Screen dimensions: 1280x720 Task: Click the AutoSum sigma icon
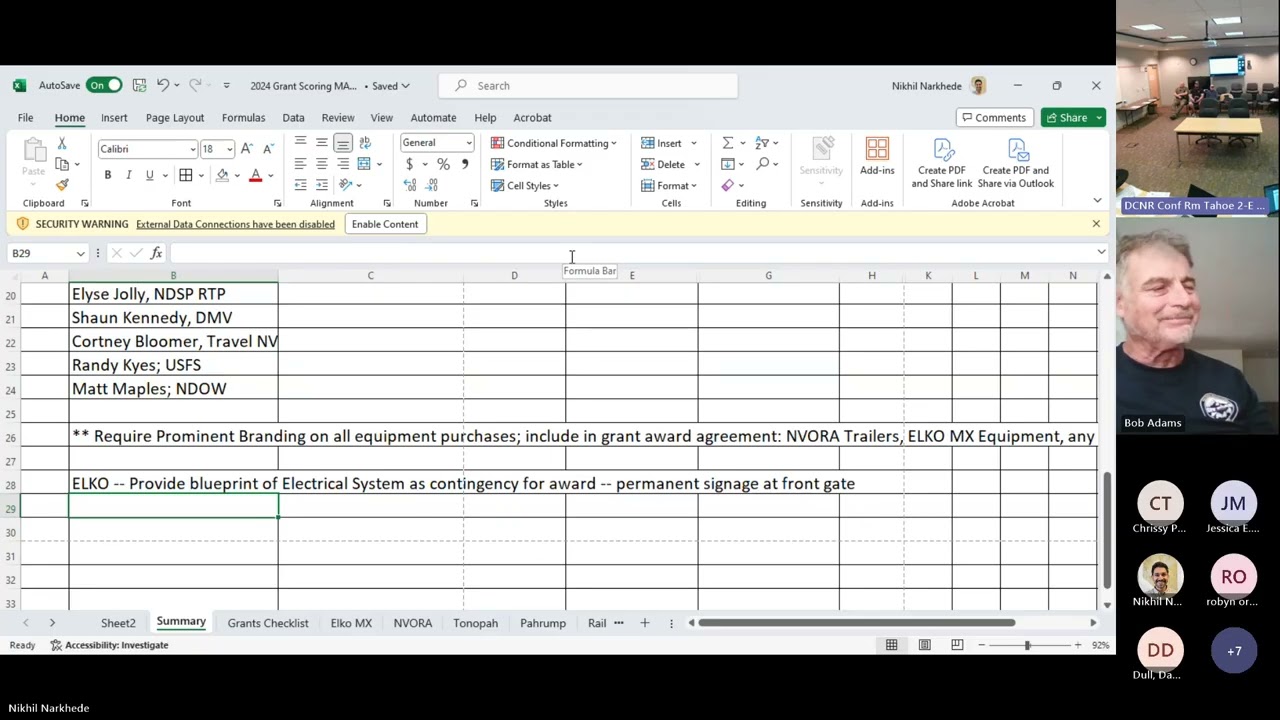pos(727,143)
